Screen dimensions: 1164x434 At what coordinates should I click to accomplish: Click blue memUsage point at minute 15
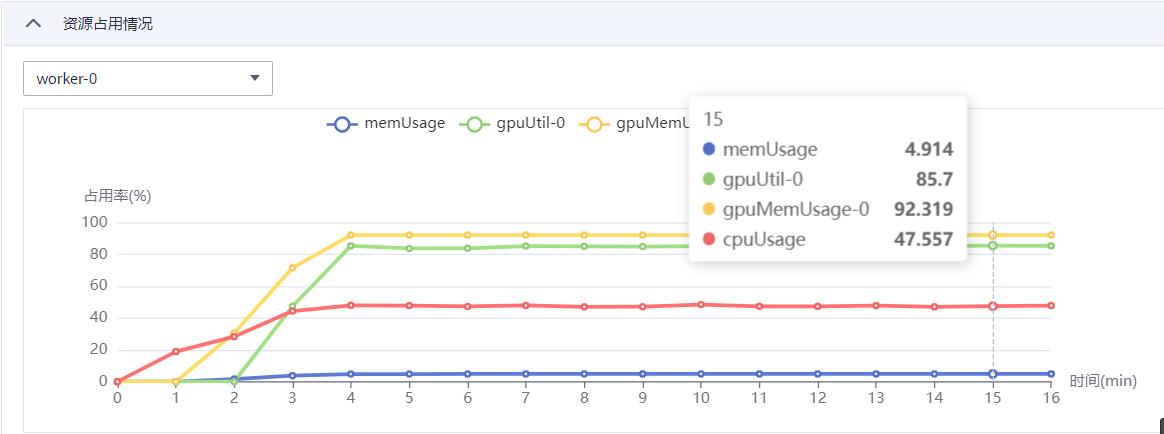[993, 374]
